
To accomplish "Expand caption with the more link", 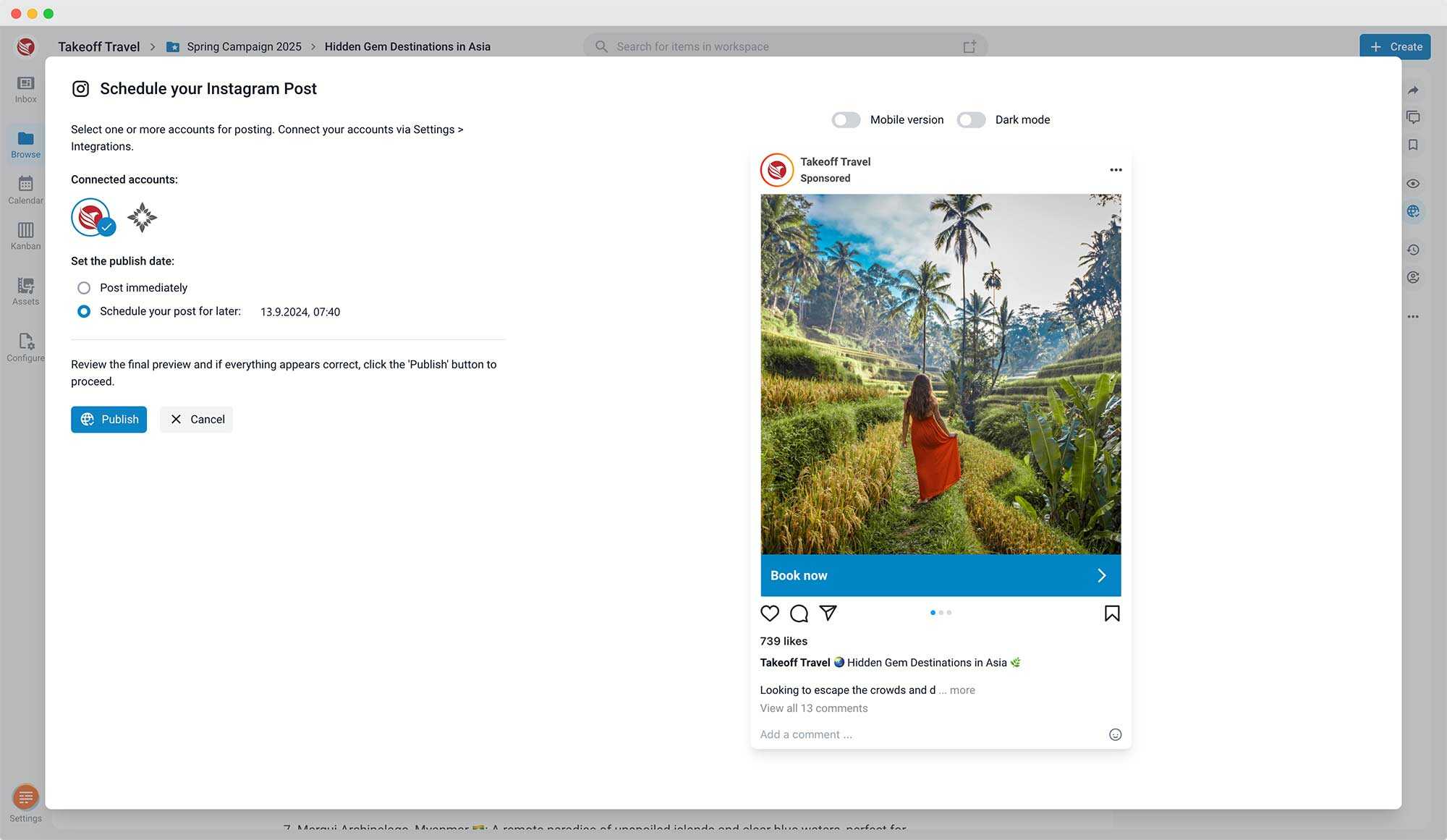I will coord(962,690).
